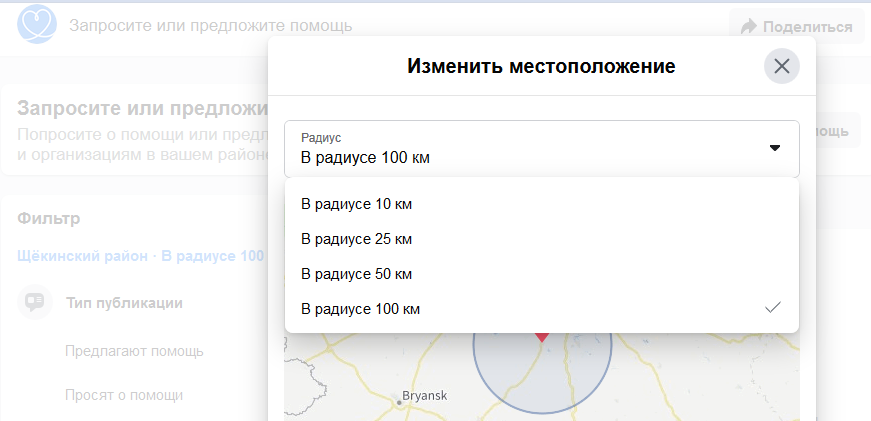Click the Фильтр heading

[x=48, y=219]
